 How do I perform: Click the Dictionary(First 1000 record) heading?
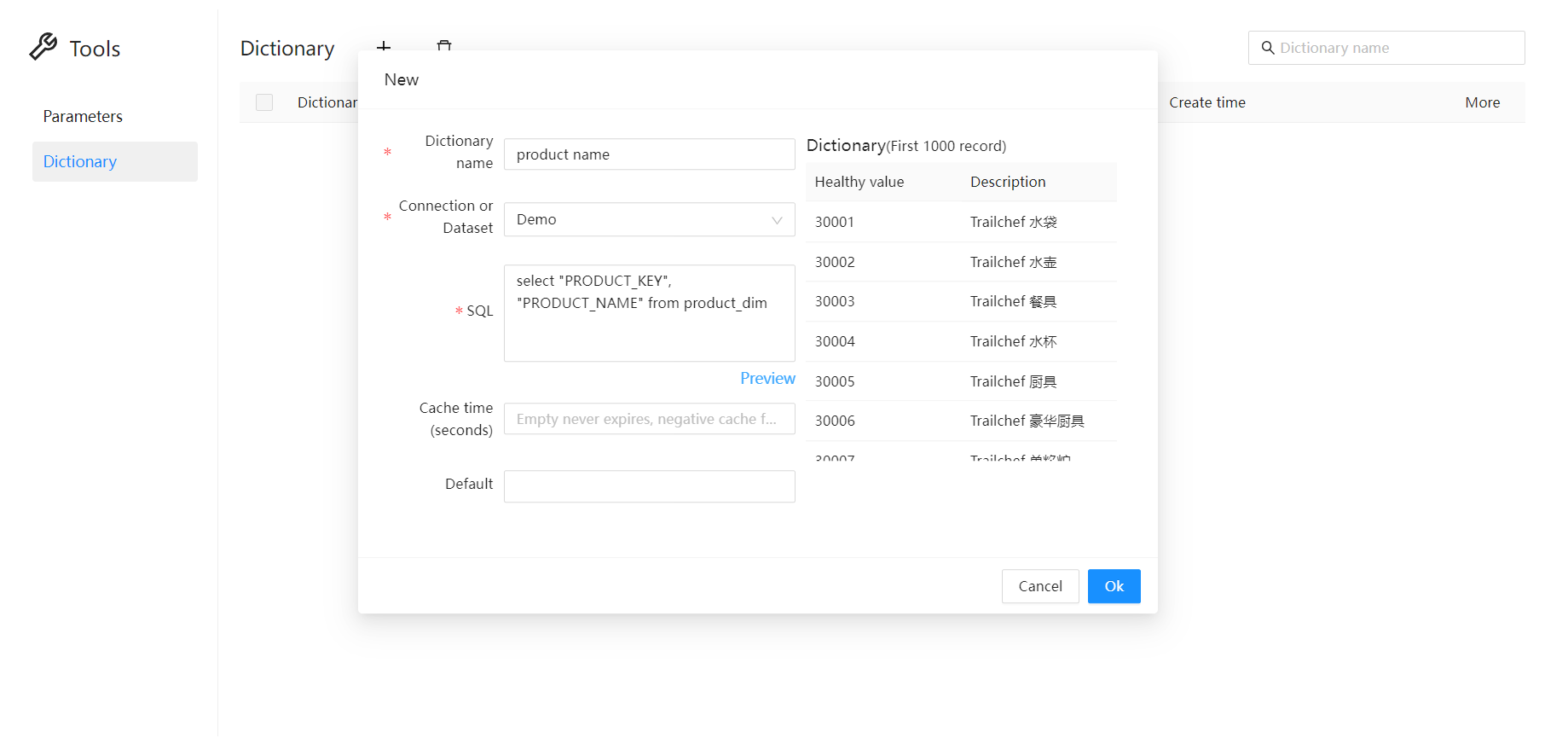click(906, 146)
